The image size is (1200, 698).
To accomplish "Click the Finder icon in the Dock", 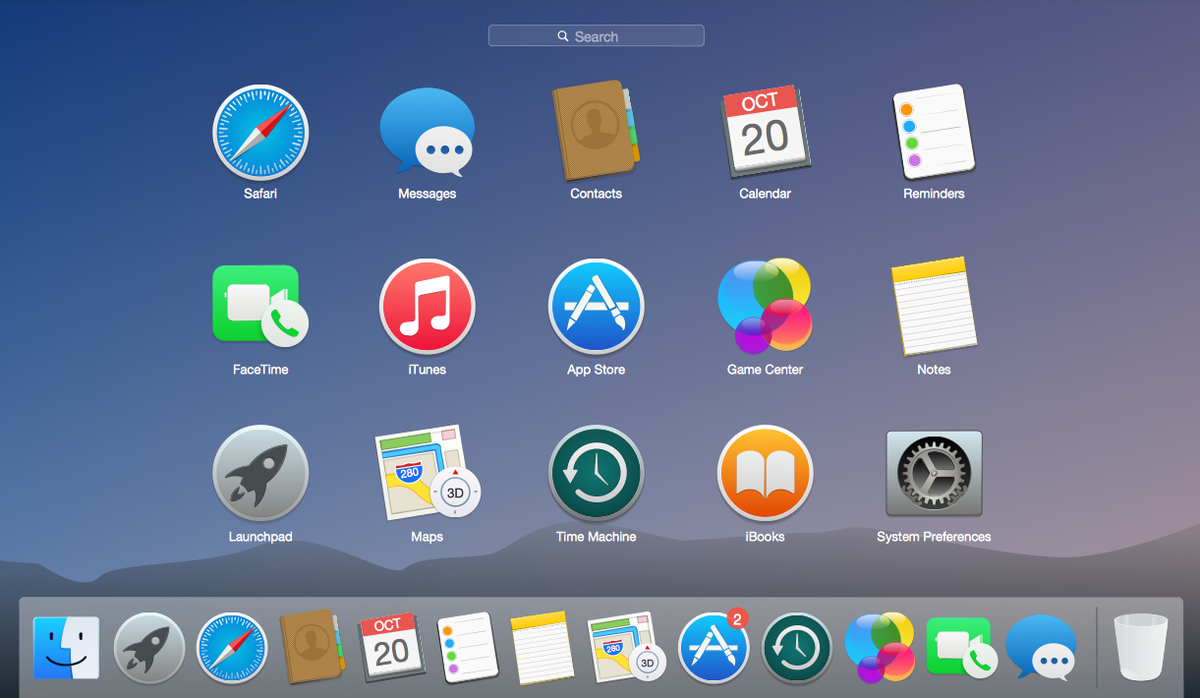I will (65, 648).
